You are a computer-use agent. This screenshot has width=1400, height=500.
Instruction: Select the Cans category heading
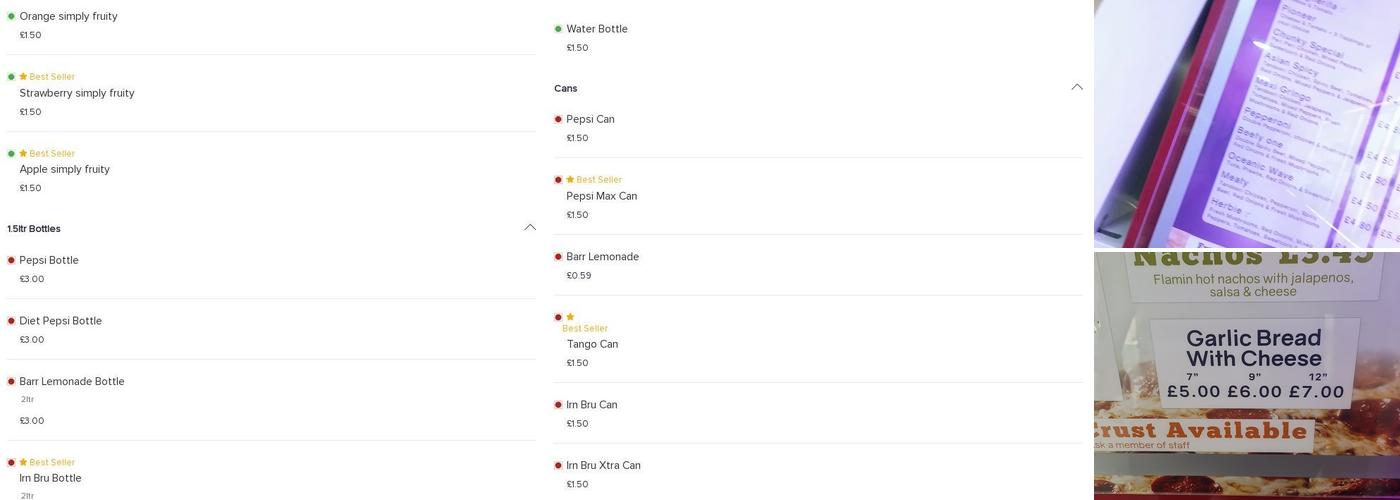[566, 89]
